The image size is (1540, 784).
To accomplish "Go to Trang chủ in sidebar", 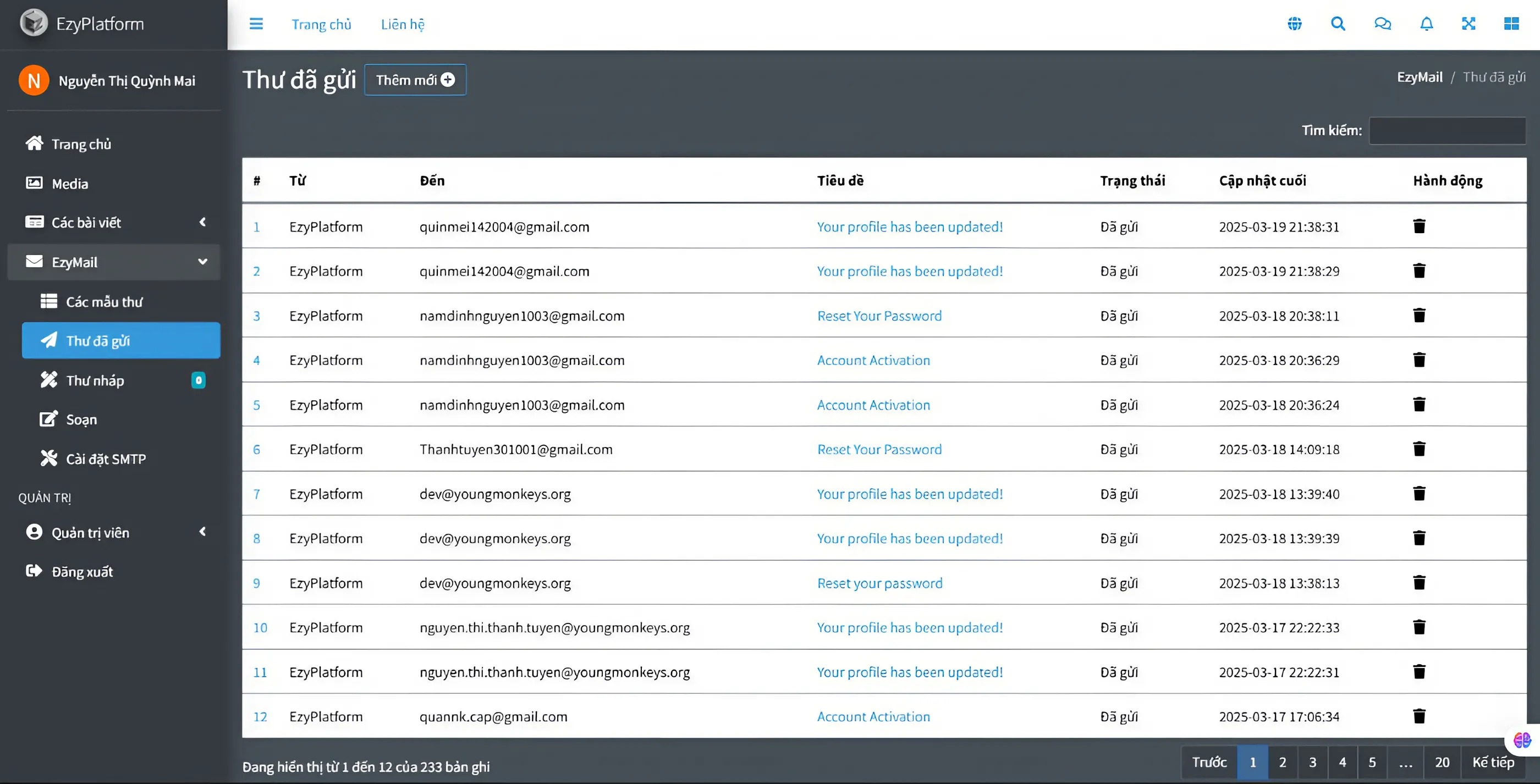I will coord(114,144).
